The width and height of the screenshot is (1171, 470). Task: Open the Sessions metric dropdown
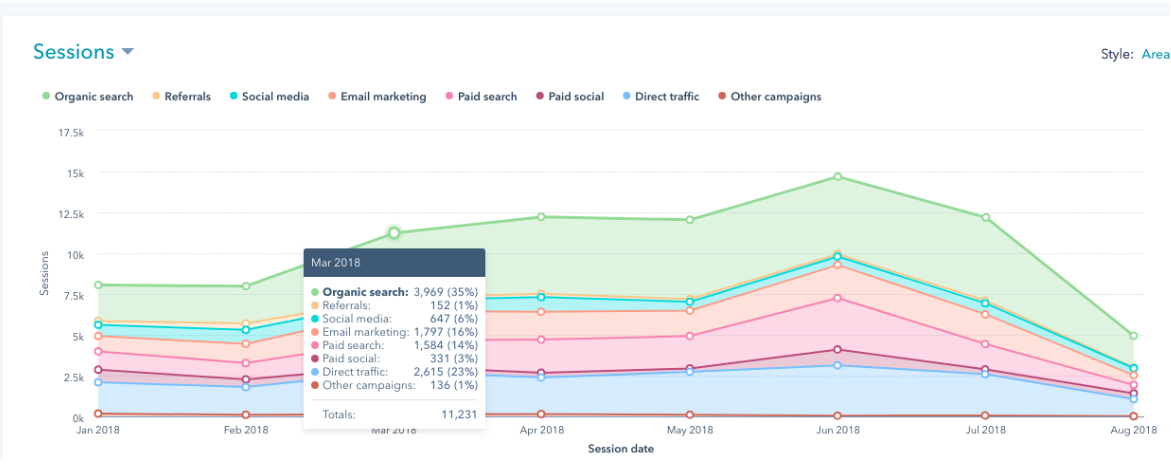83,52
